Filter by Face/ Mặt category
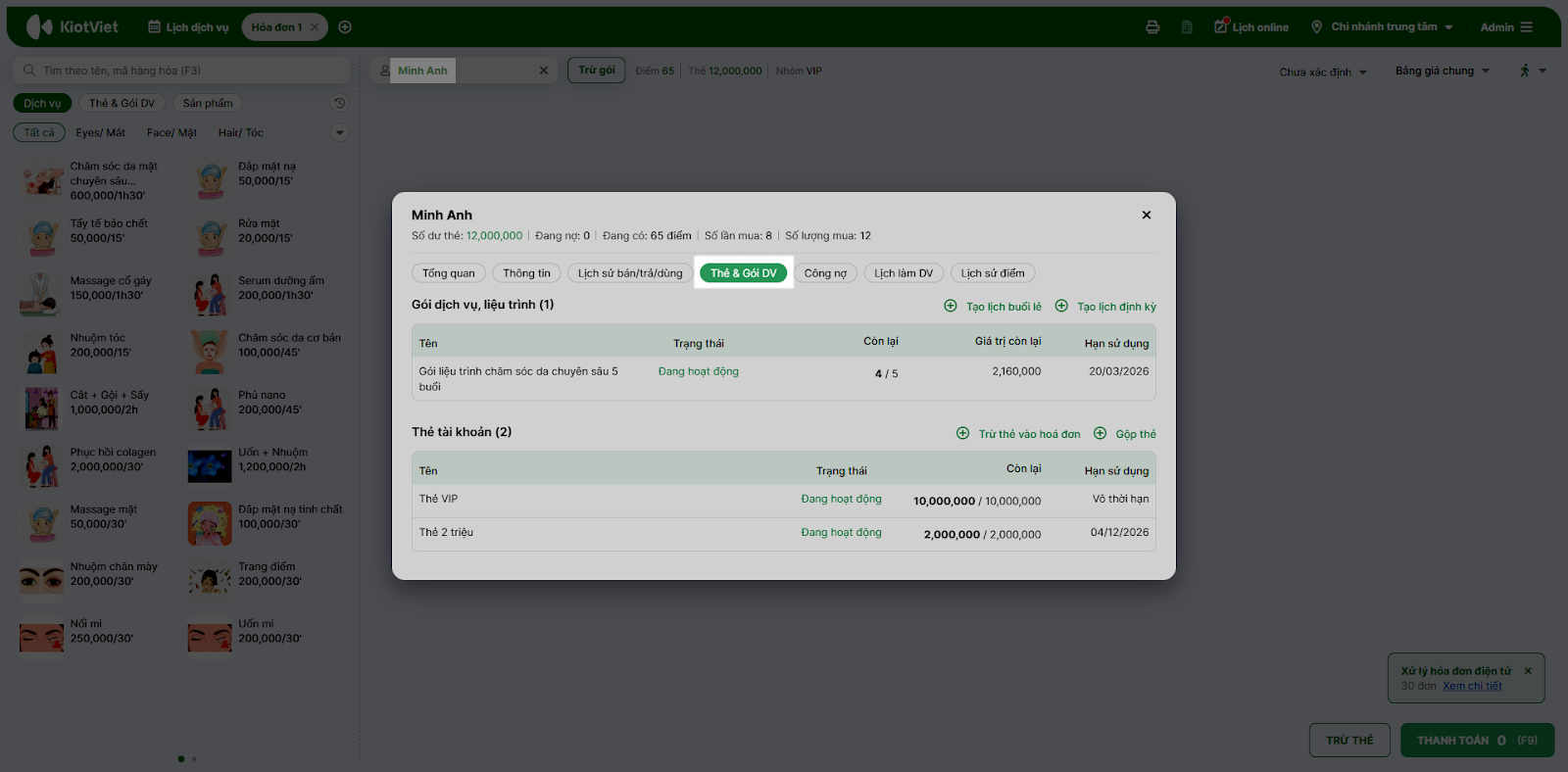1568x772 pixels. 171,132
